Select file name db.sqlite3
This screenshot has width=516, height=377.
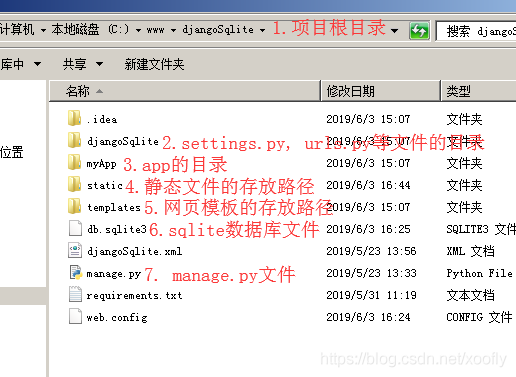pos(117,229)
